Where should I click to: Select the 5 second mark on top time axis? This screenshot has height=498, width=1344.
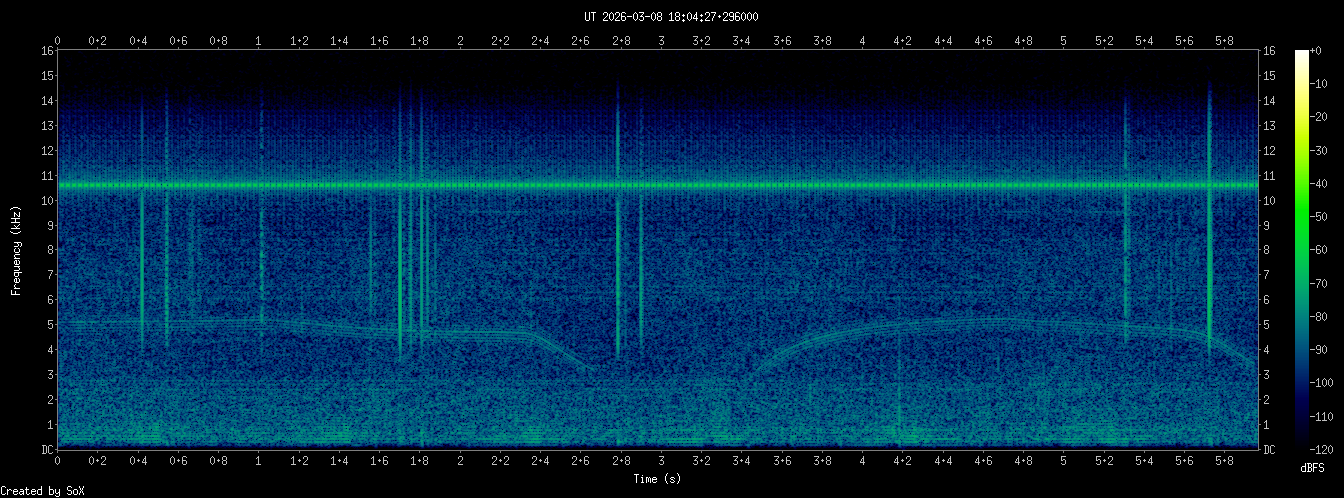point(1063,41)
